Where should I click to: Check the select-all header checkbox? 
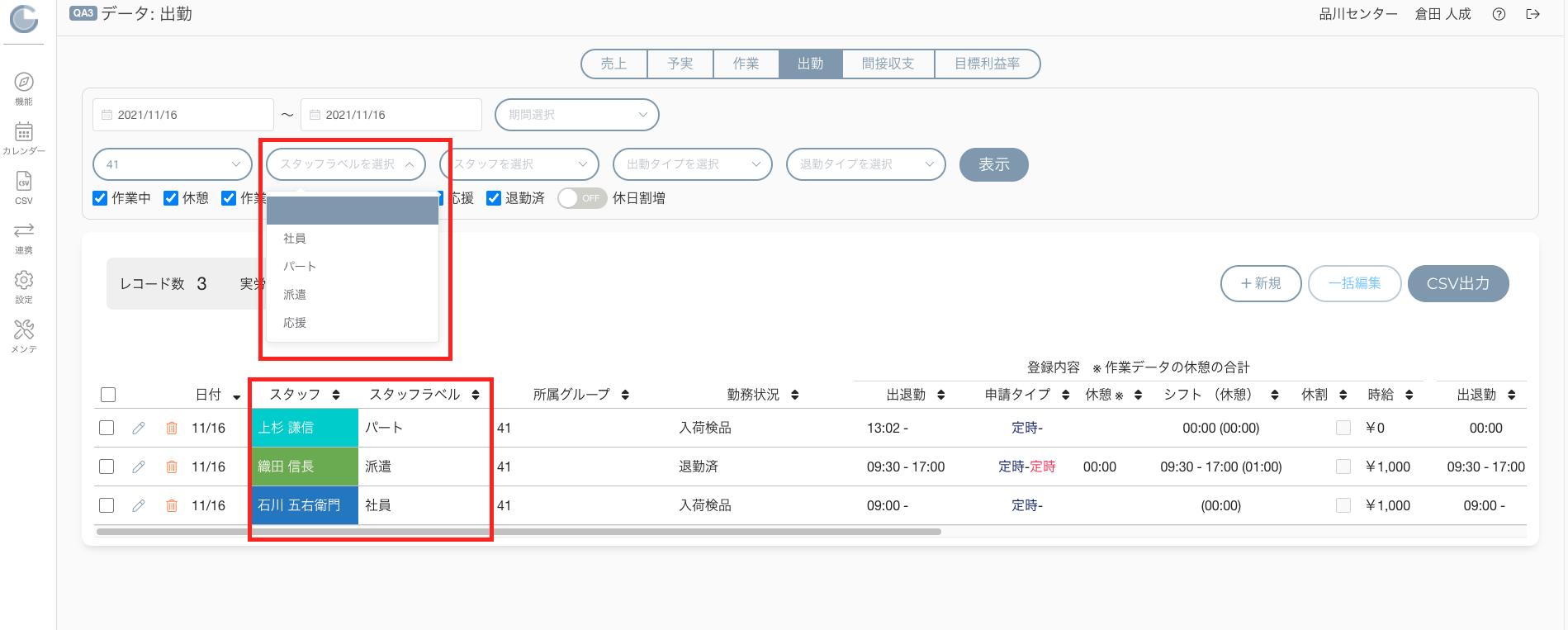[x=108, y=395]
